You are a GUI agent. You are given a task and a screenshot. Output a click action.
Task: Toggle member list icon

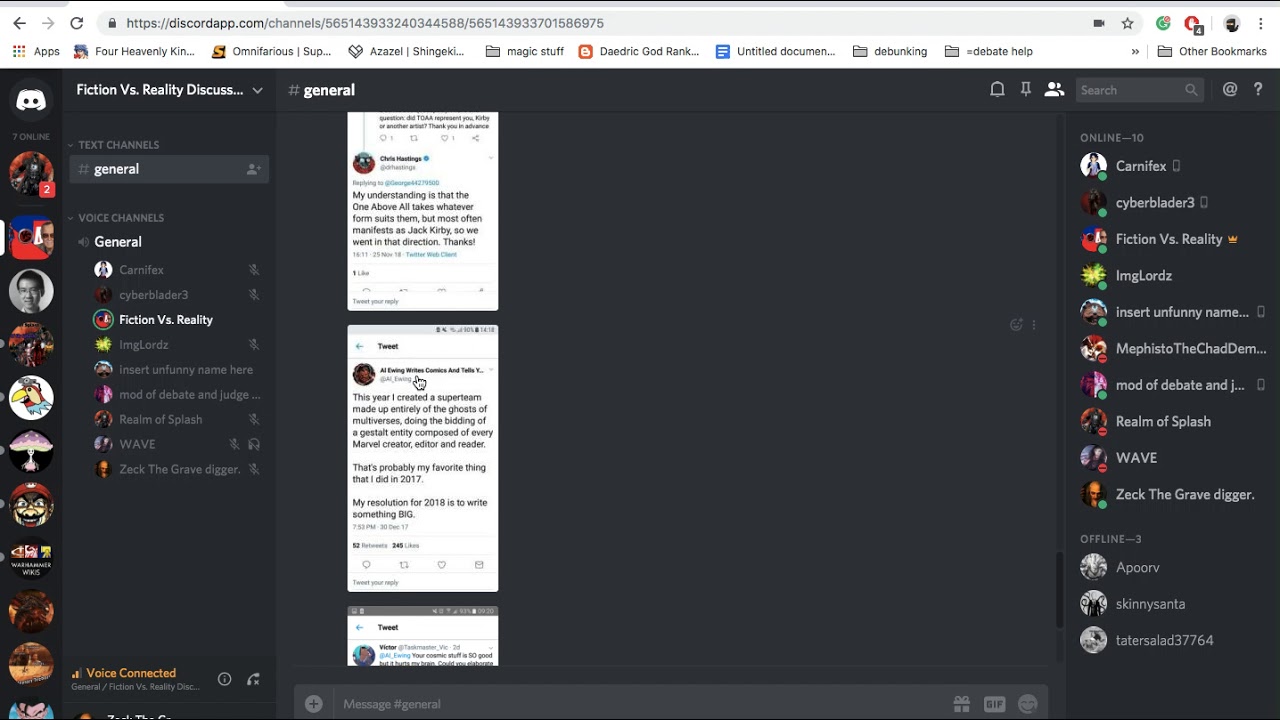click(x=1054, y=90)
